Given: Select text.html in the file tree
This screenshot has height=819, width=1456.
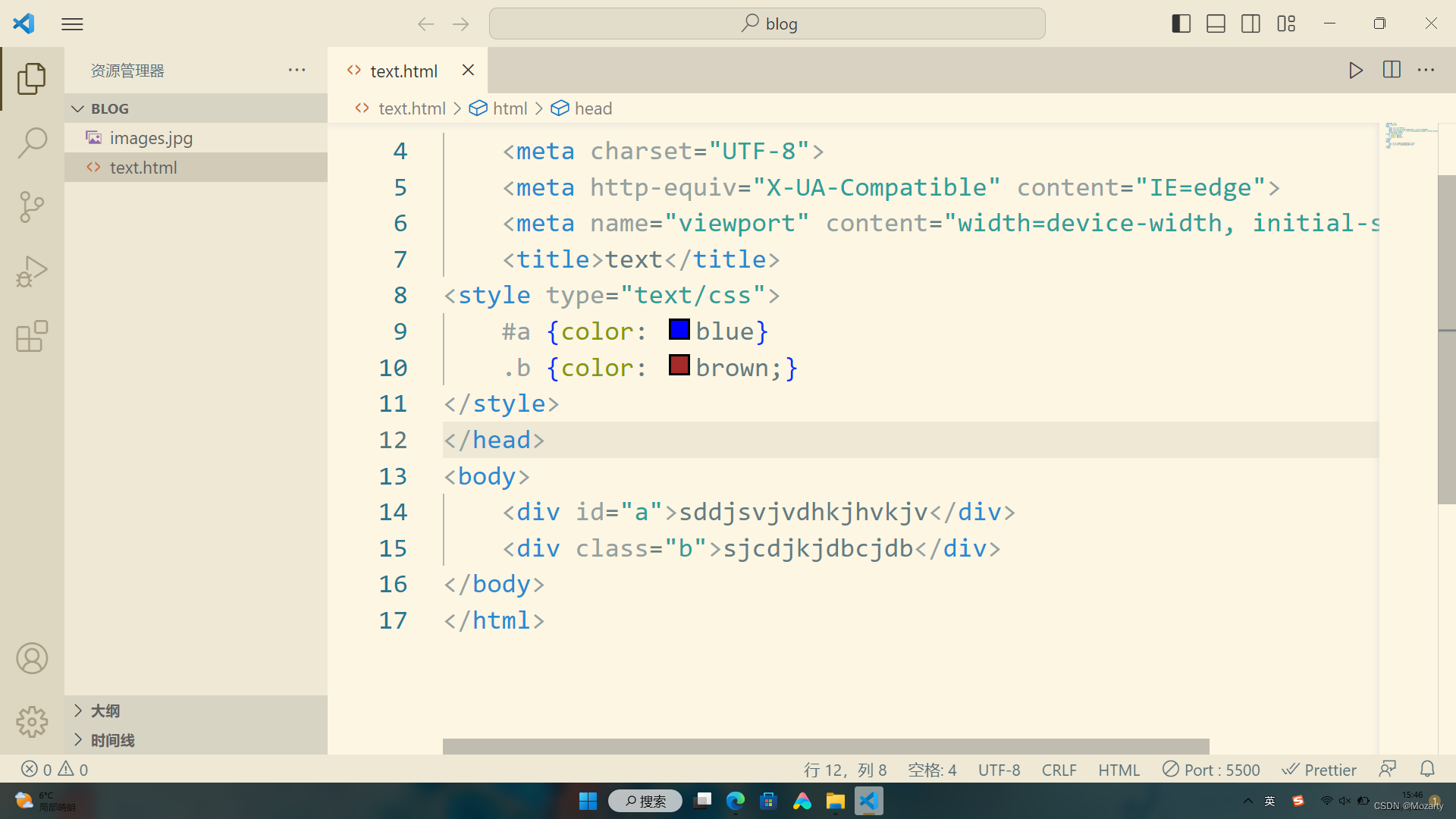Looking at the screenshot, I should pyautogui.click(x=196, y=168).
